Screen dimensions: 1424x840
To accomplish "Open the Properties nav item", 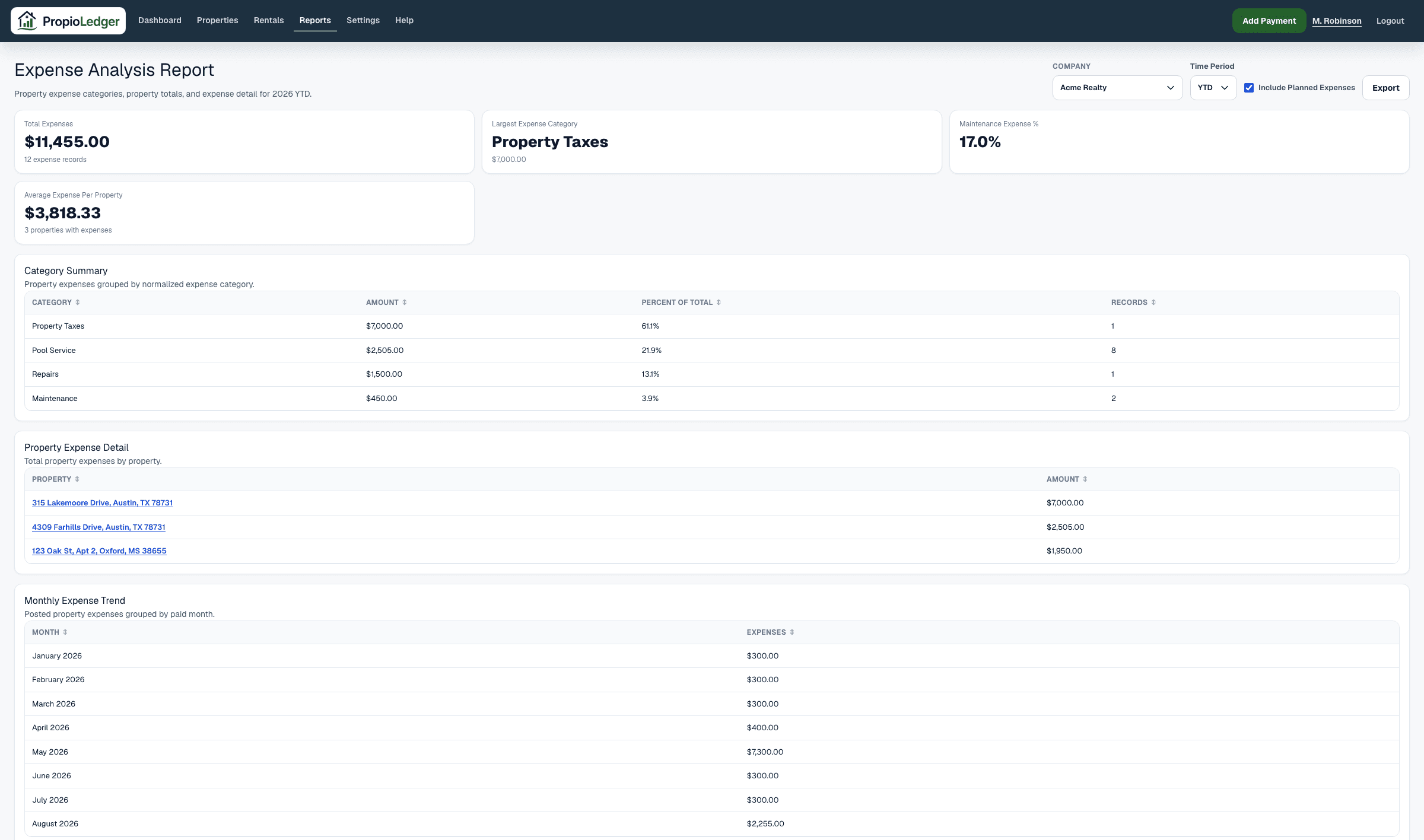I will click(217, 21).
